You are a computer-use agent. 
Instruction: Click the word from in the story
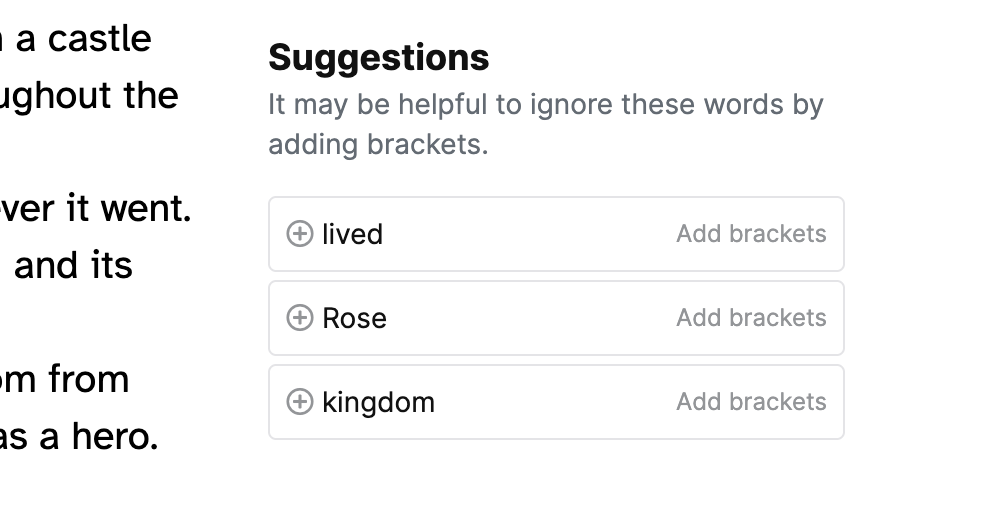coord(89,379)
